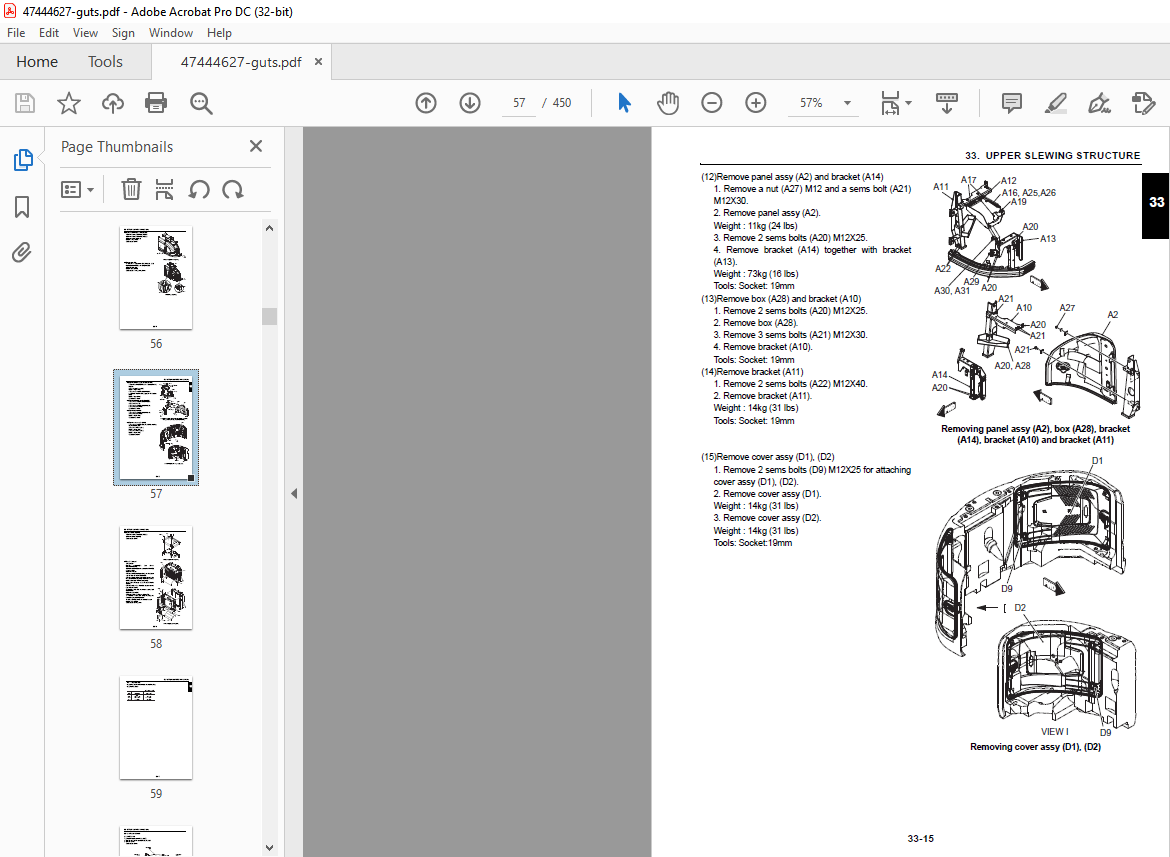The image size is (1170, 857).
Task: Close the Page Thumbnails panel
Action: coord(256,146)
